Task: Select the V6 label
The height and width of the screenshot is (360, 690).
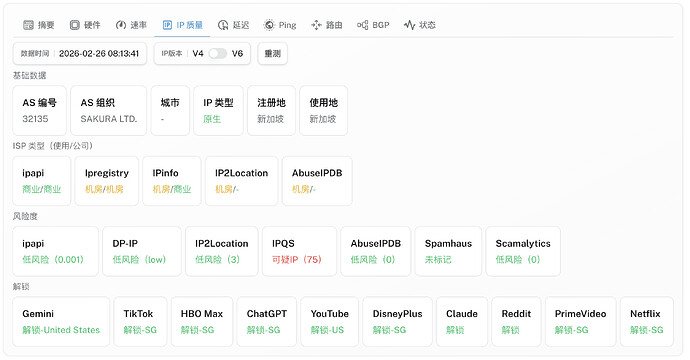Action: [x=237, y=54]
